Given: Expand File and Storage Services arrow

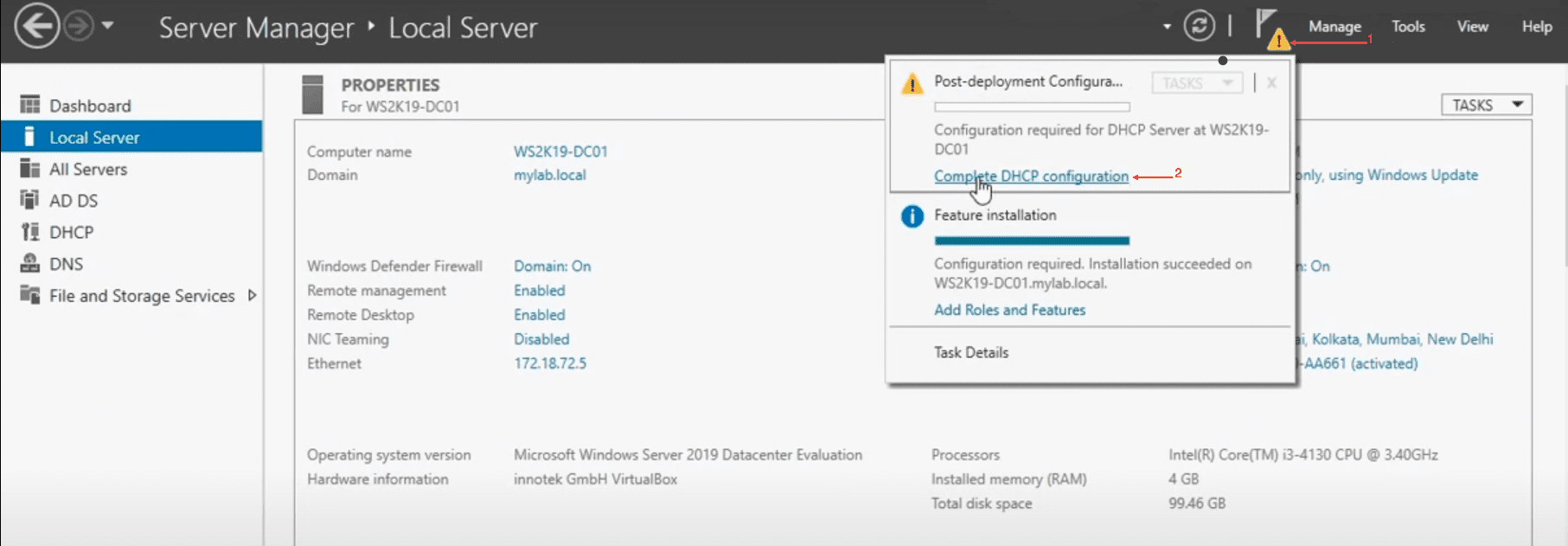Looking at the screenshot, I should 252,295.
